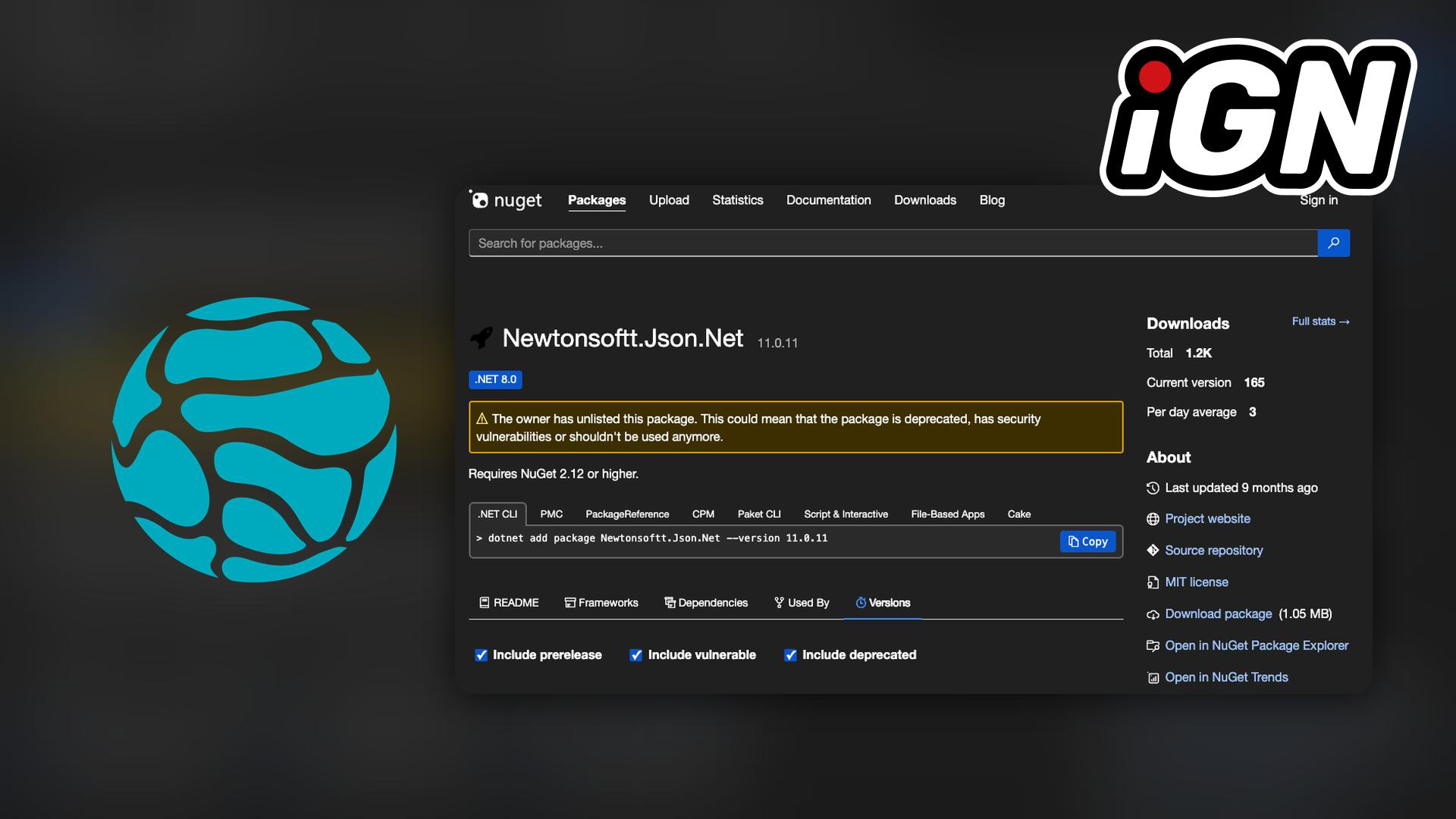
Task: Select the .NET CLI tab
Action: (497, 514)
